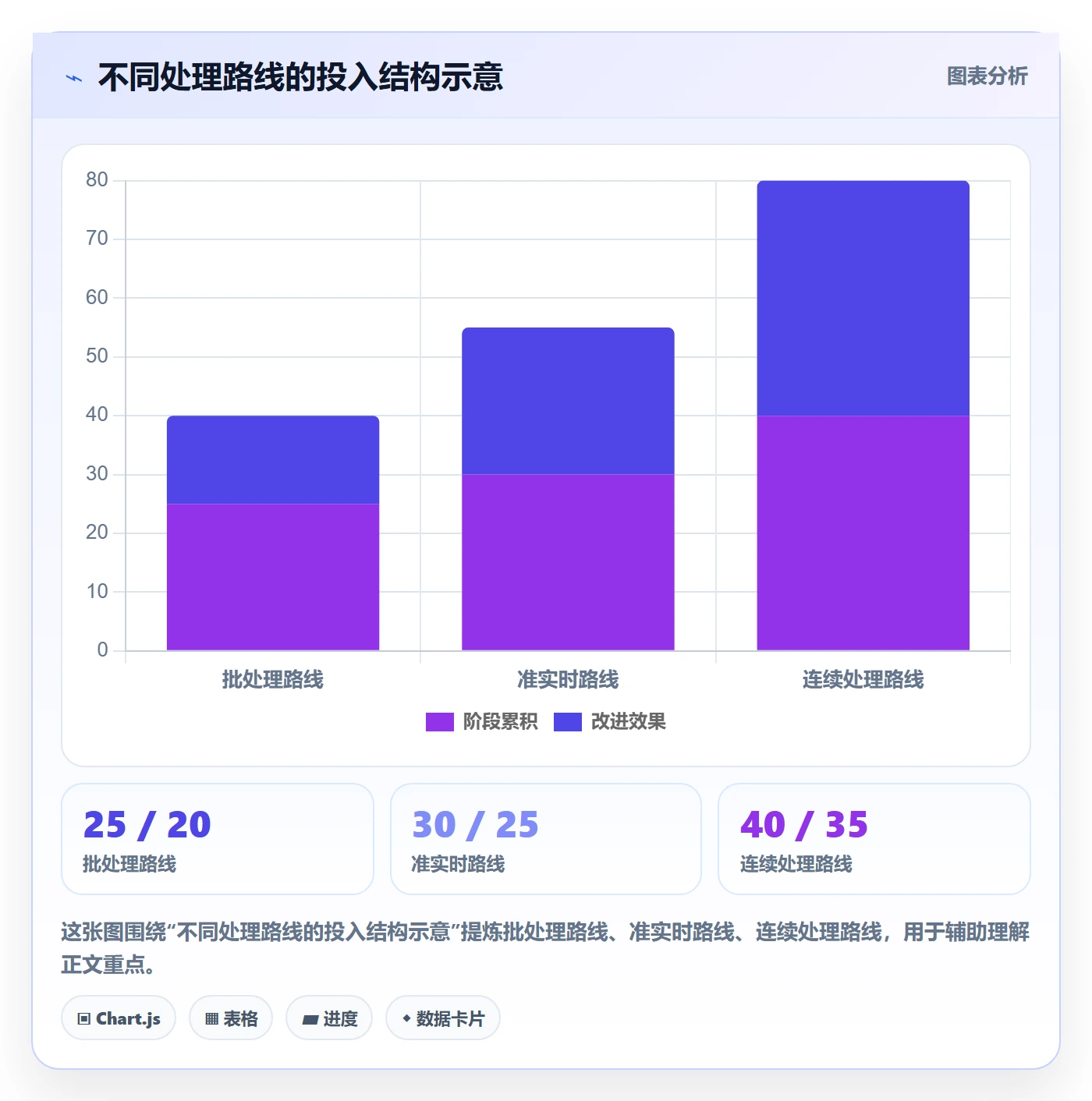Click blue bar segment for 连续处理路线
This screenshot has width=1092, height=1101.
pos(863,298)
